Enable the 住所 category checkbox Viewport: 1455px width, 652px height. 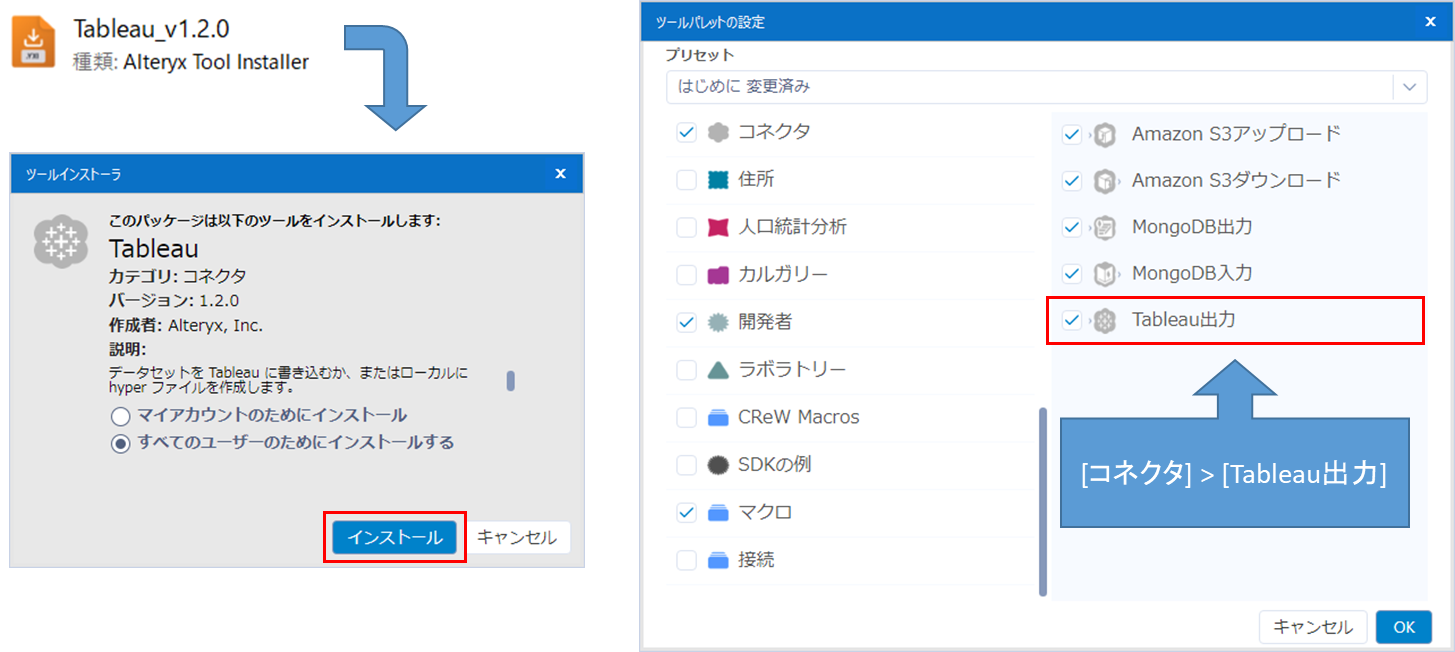pyautogui.click(x=686, y=180)
